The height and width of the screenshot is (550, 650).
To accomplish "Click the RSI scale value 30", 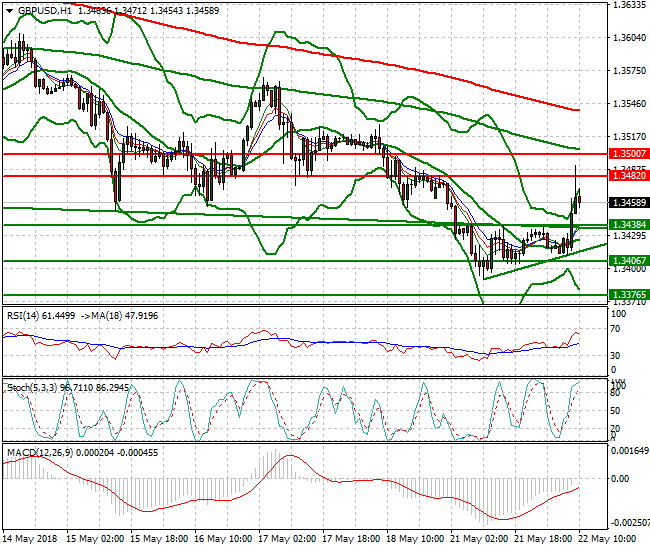I will pyautogui.click(x=616, y=356).
